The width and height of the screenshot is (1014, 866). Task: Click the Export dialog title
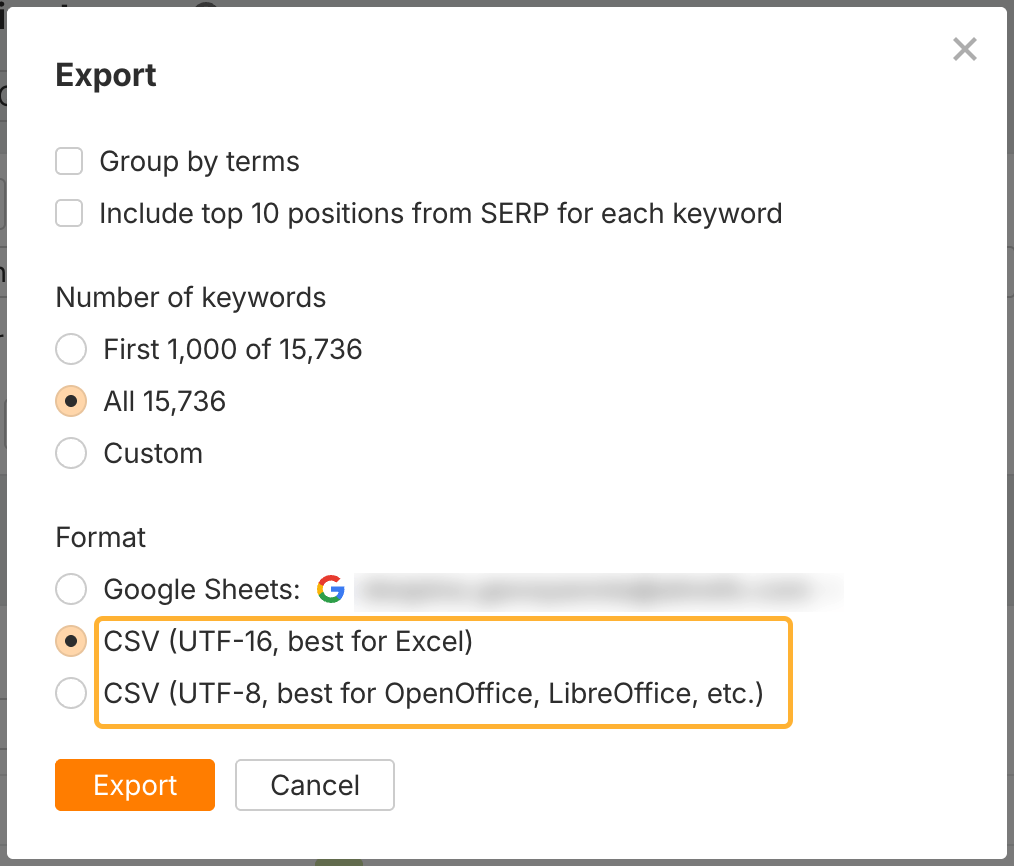(105, 74)
